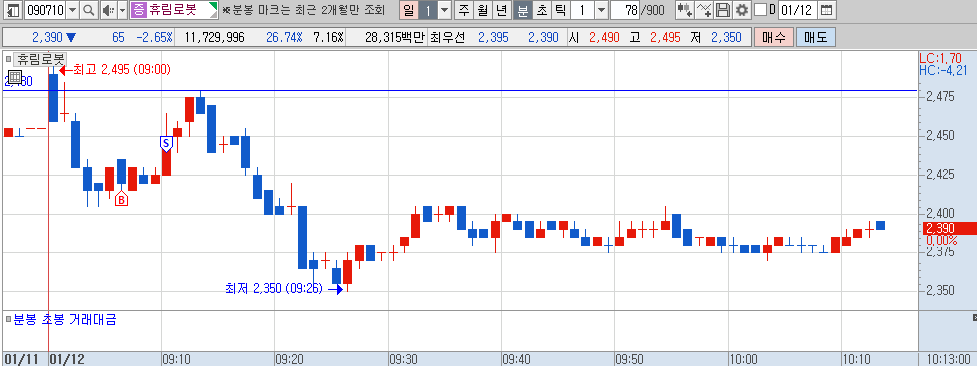This screenshot has height=366, width=977.
Task: Open the calendar picker icon
Action: tap(826, 9)
